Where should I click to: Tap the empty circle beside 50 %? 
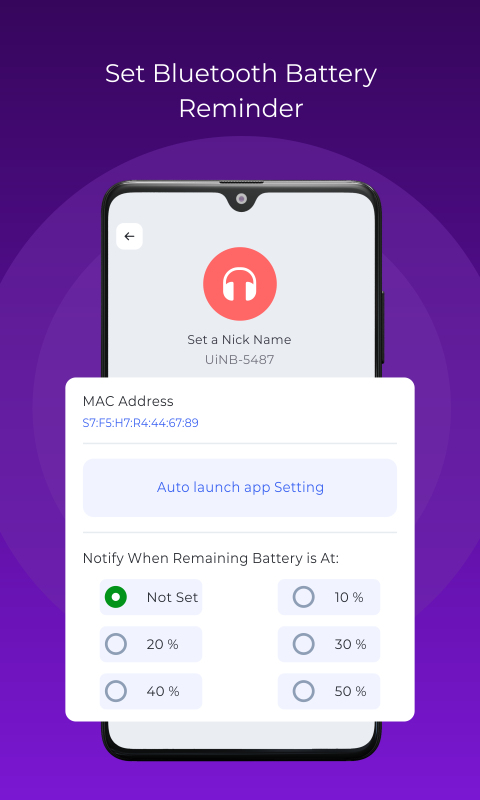(x=304, y=691)
